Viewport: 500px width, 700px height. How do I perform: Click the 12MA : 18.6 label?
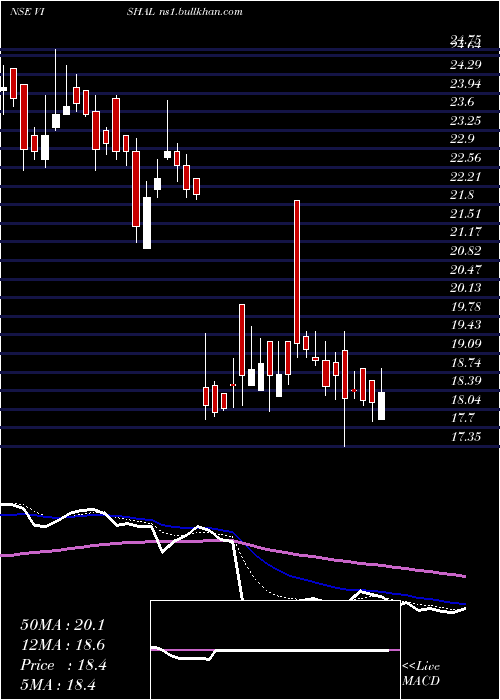click(62, 645)
